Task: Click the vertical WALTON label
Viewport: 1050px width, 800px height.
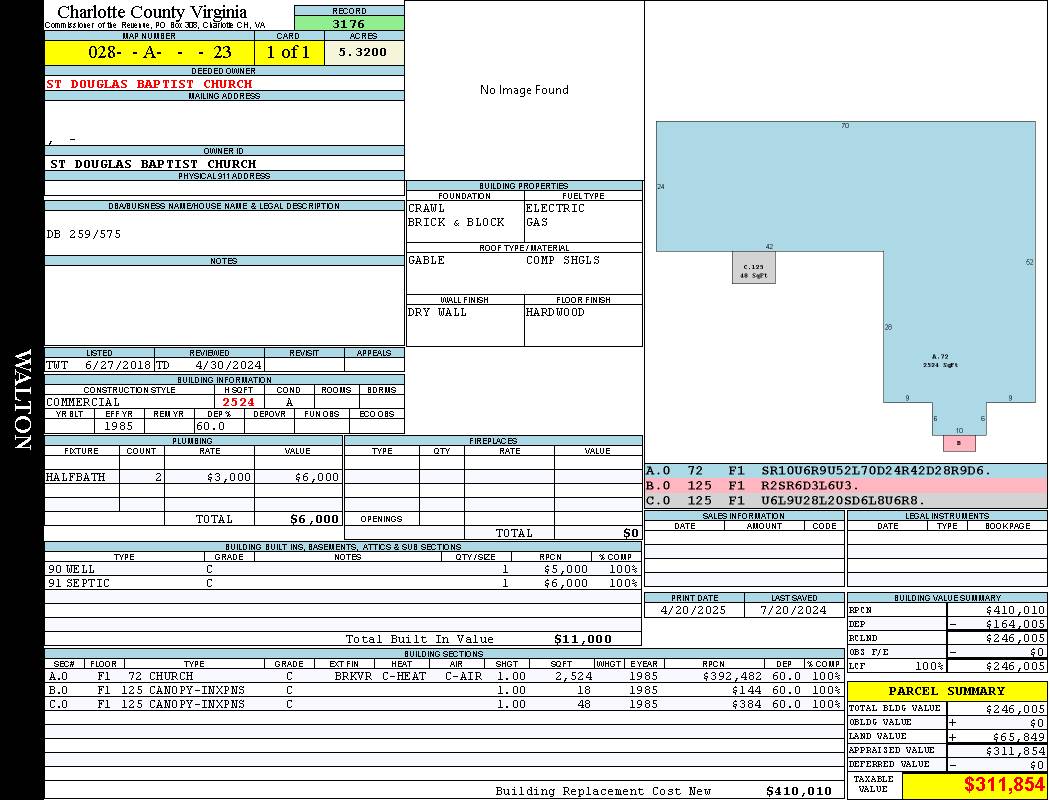Action: click(x=22, y=400)
